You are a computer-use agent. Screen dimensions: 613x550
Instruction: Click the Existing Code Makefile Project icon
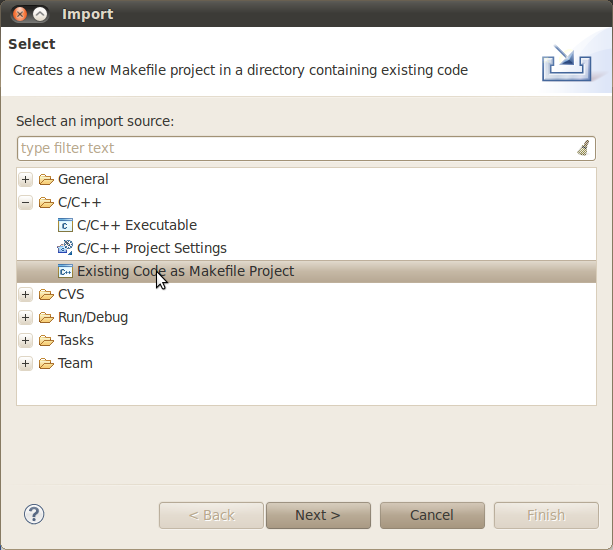click(x=66, y=271)
